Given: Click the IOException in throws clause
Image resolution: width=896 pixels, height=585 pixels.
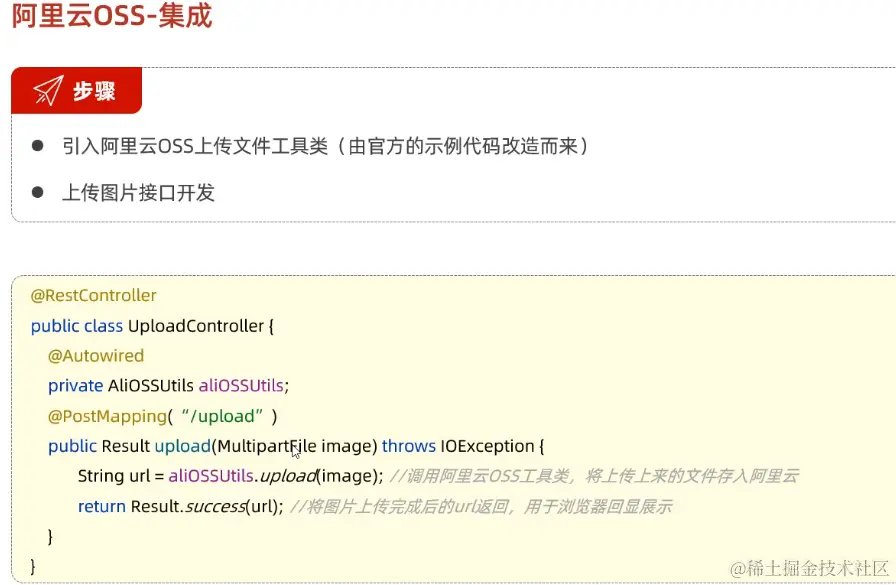Looking at the screenshot, I should click(x=487, y=446).
